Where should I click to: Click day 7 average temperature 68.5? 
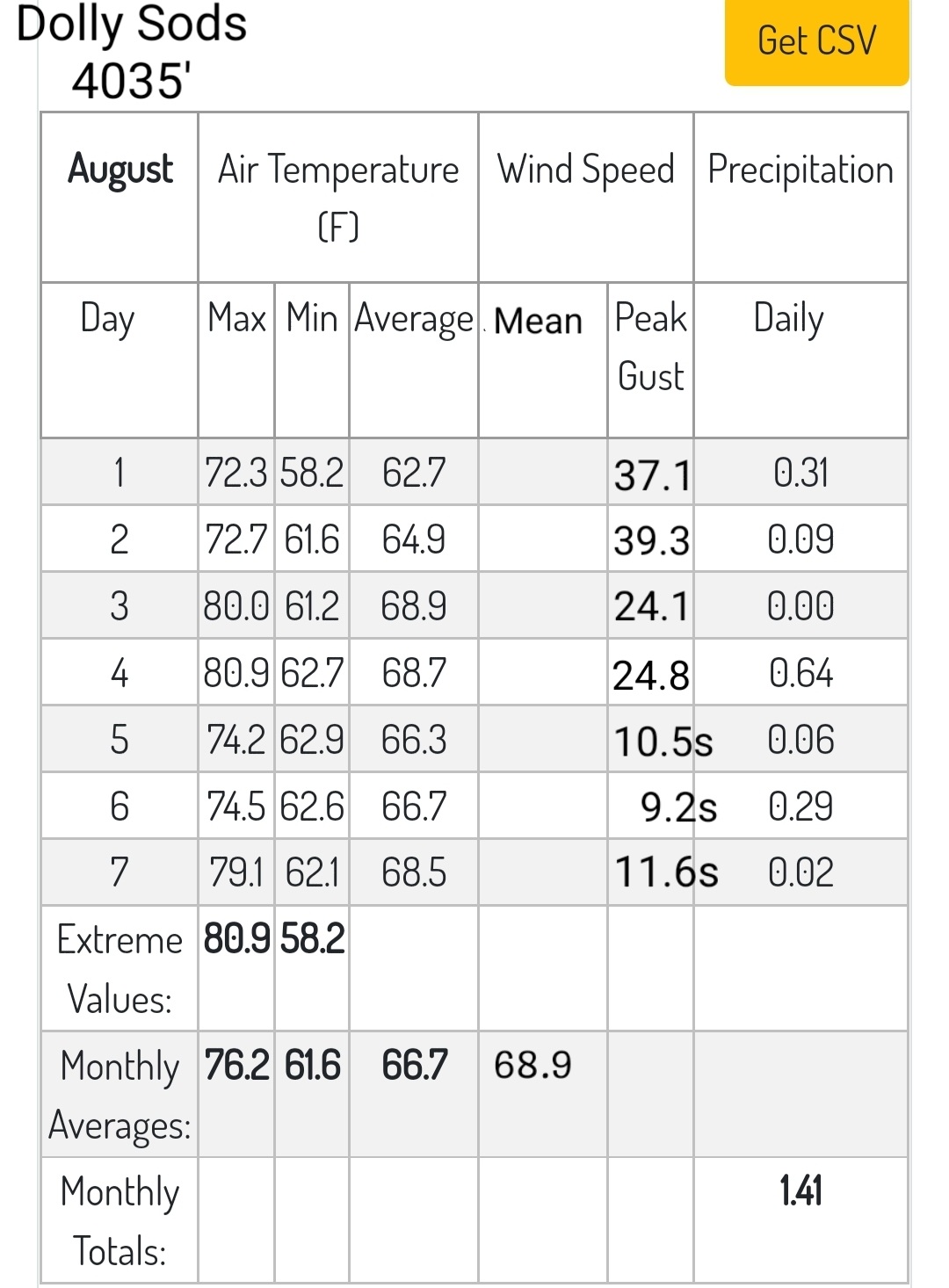[414, 872]
